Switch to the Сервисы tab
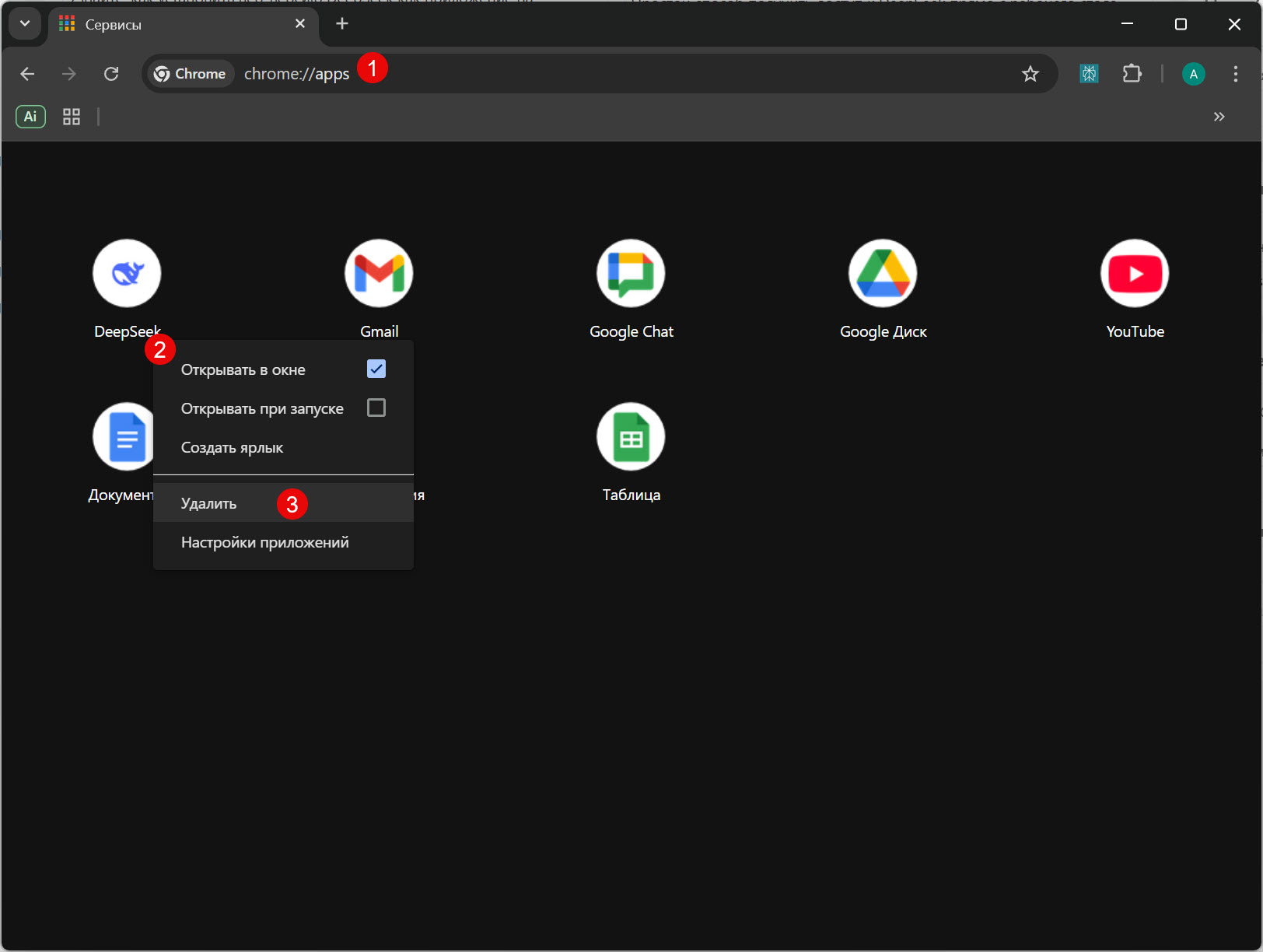 [x=184, y=25]
